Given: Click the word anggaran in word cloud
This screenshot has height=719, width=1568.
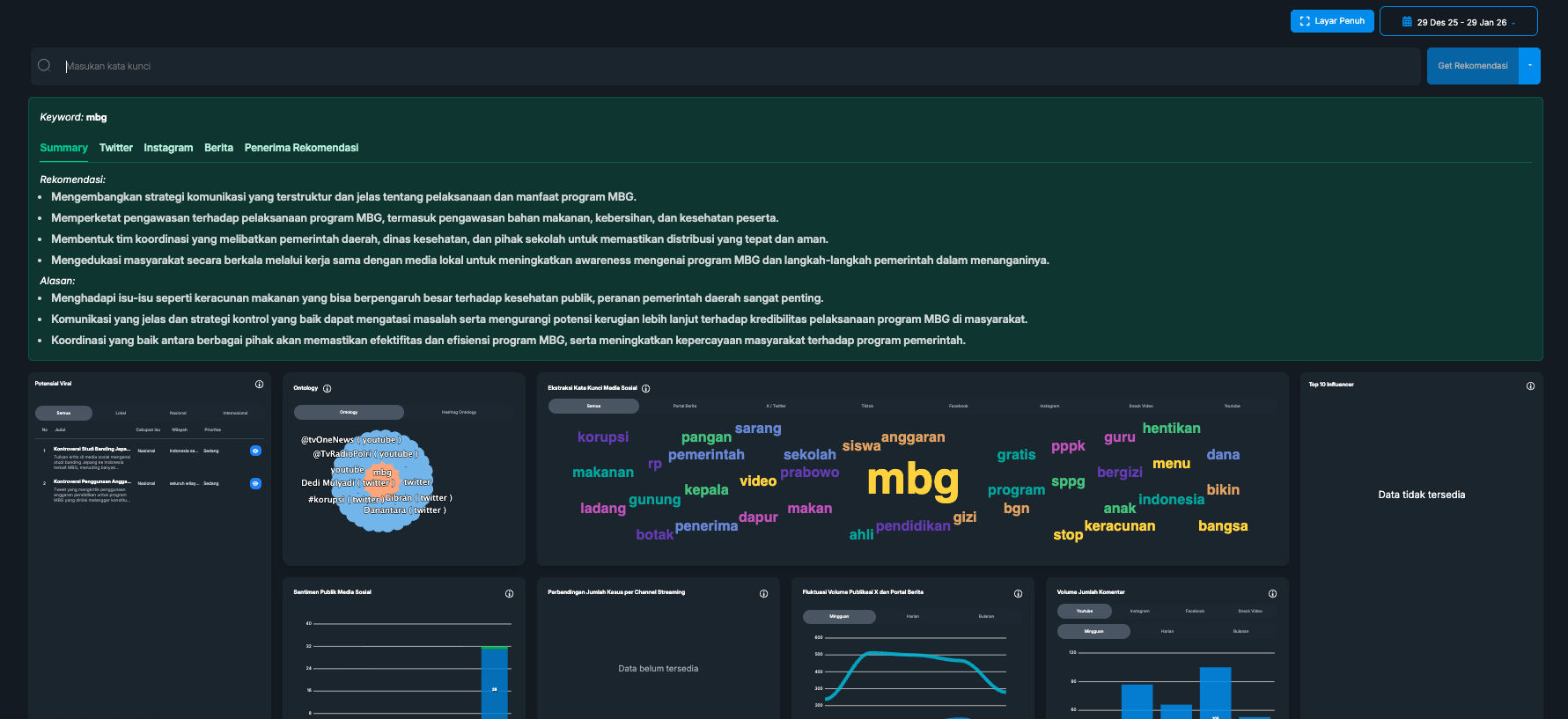Looking at the screenshot, I should click(913, 437).
